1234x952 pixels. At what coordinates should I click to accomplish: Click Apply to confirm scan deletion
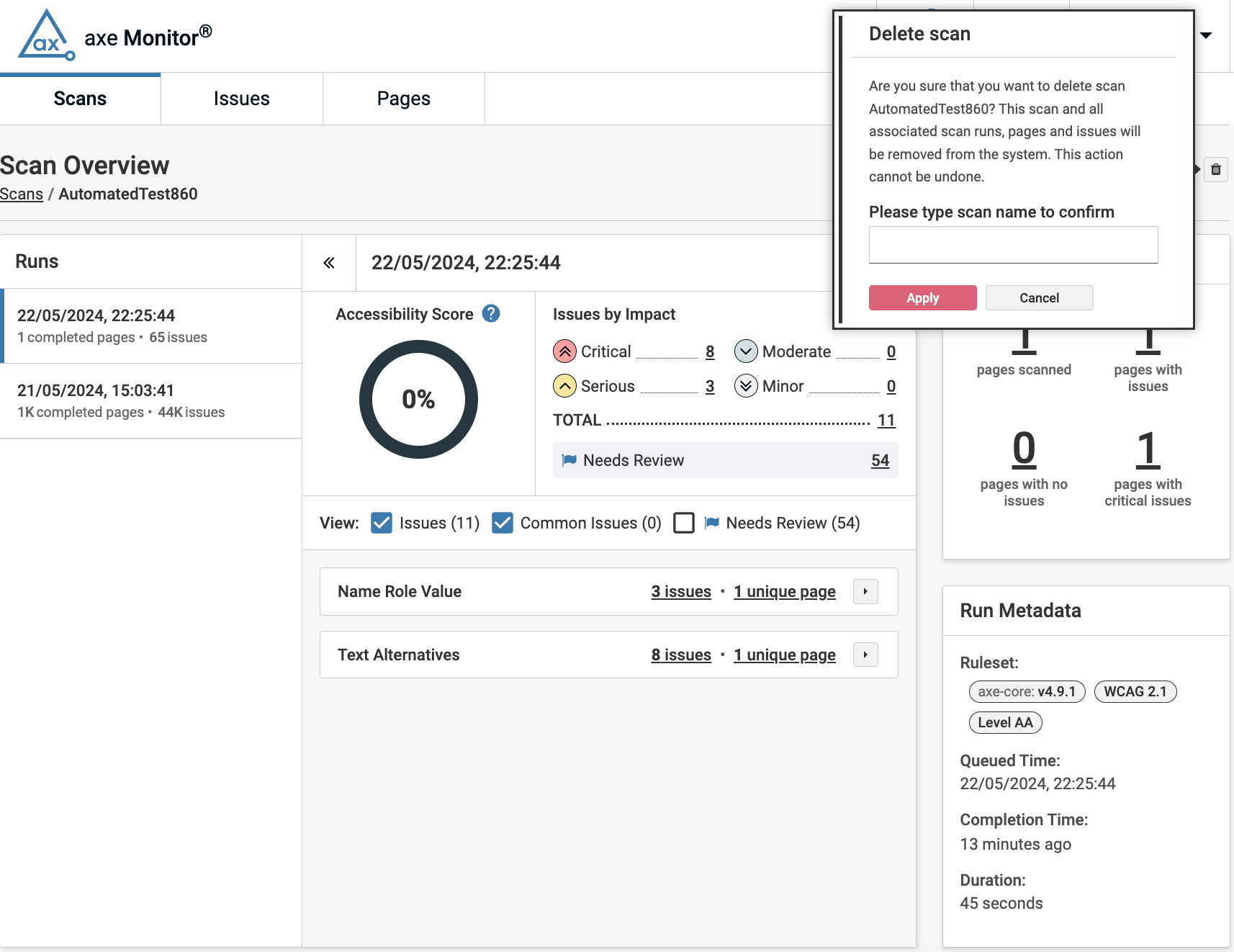pyautogui.click(x=922, y=298)
